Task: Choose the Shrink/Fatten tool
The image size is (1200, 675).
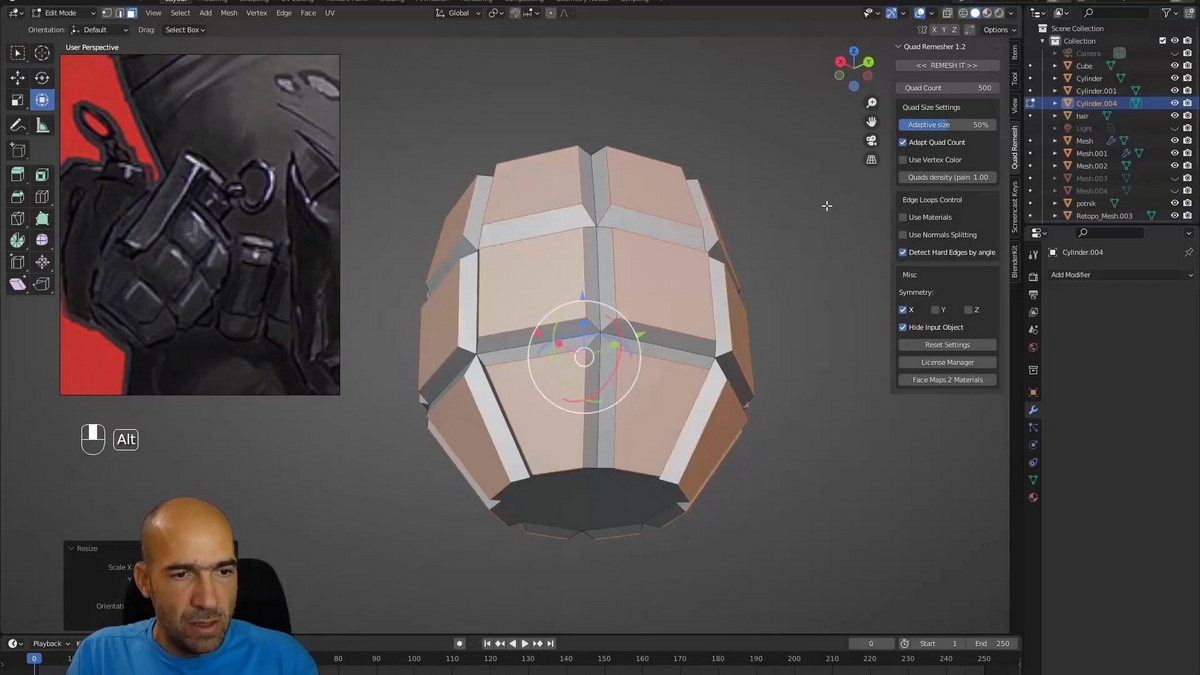Action: coord(42,263)
